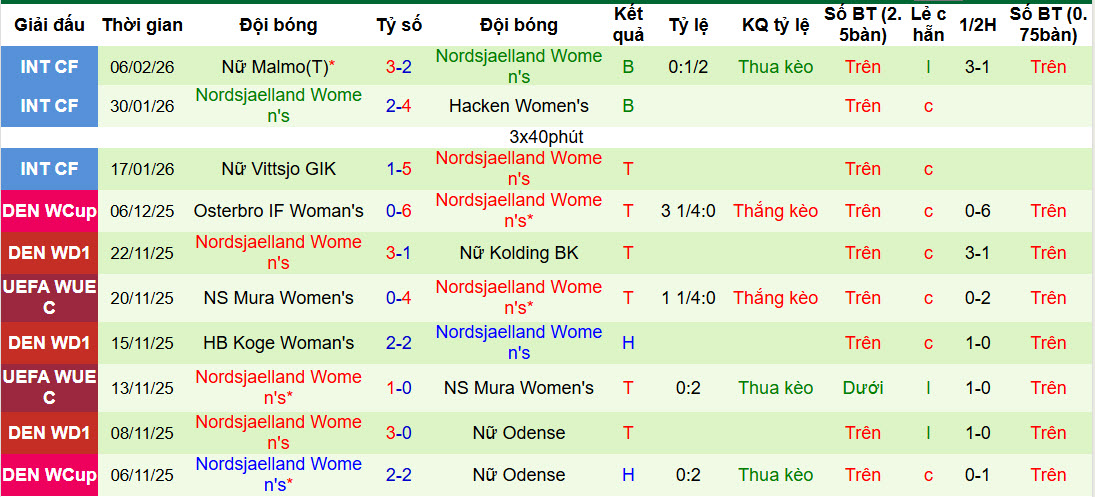Click the 'KQ tỷ lệ' column header
The image size is (1095, 497).
[x=775, y=25]
